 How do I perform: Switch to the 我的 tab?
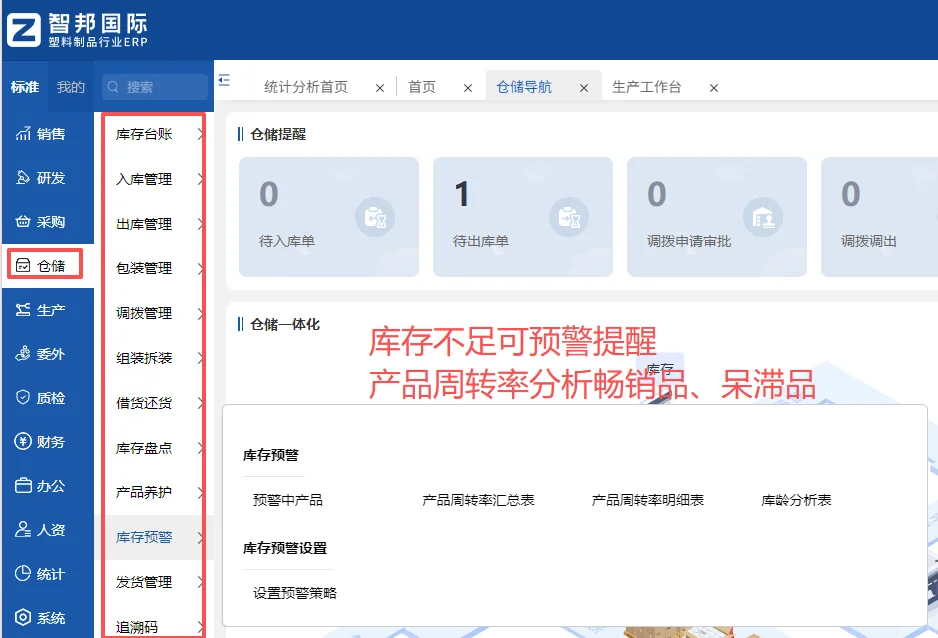pyautogui.click(x=70, y=86)
